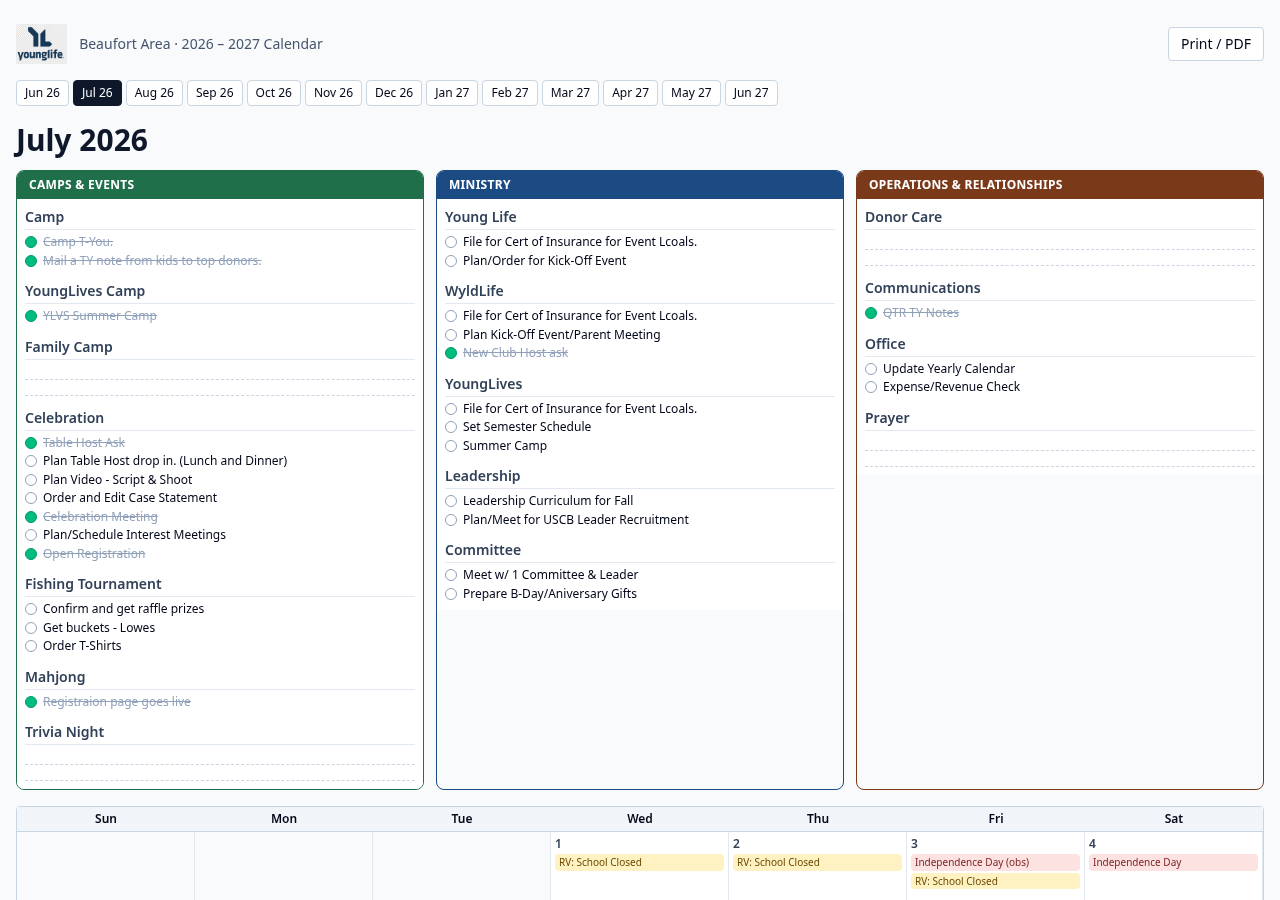This screenshot has width=1280, height=900.
Task: Click the Ministry panel header
Action: point(640,185)
